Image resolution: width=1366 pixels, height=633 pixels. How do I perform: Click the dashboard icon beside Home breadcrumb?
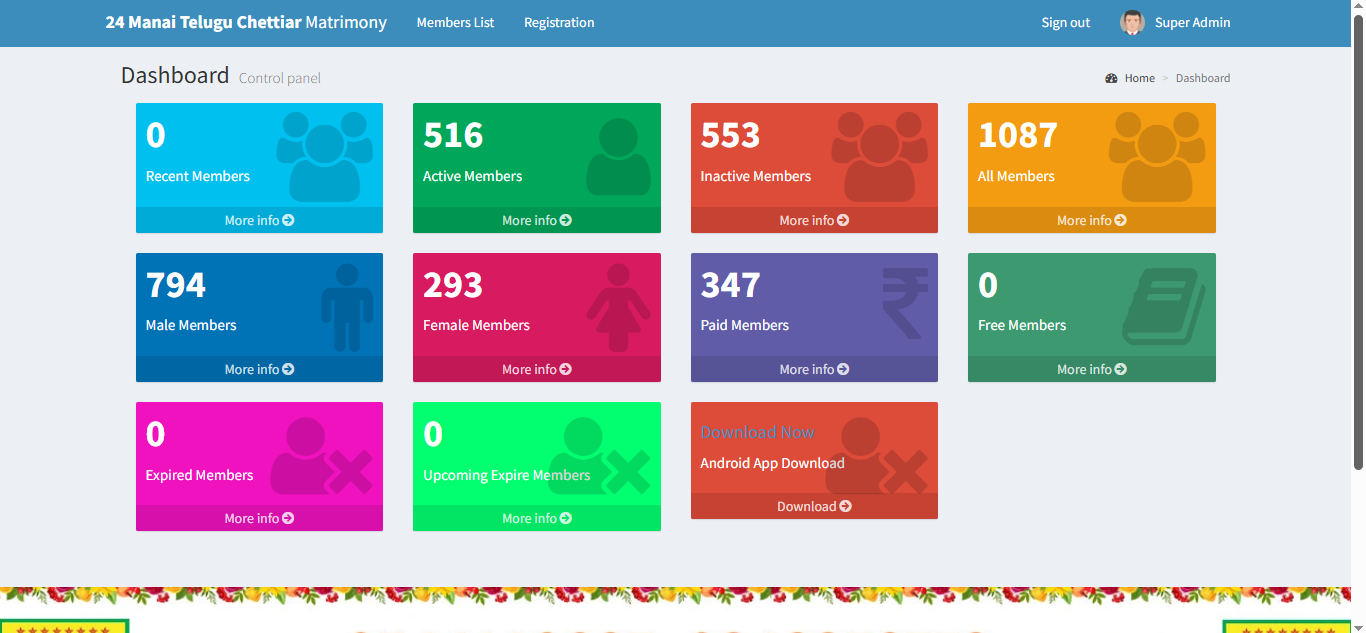[1111, 78]
